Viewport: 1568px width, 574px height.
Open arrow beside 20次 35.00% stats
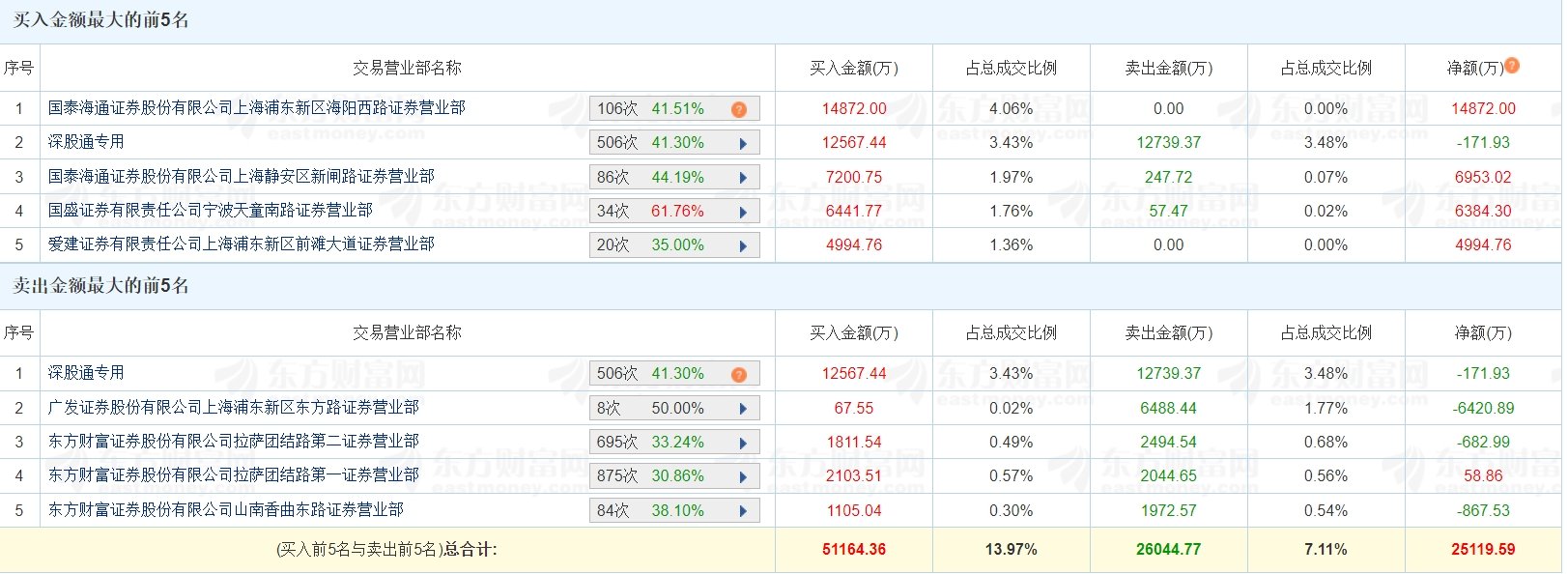pos(743,245)
